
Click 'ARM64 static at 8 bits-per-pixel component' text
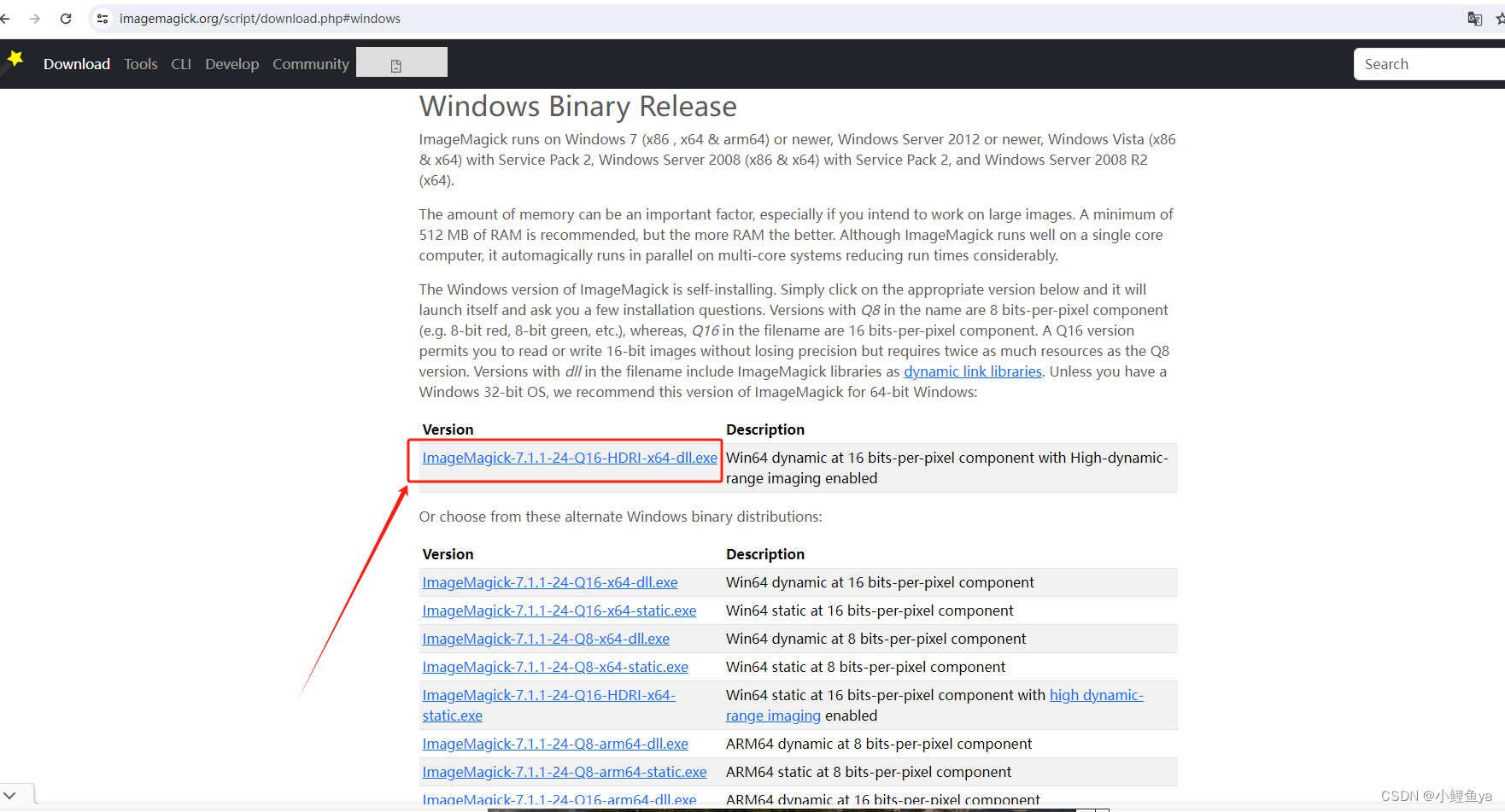869,772
